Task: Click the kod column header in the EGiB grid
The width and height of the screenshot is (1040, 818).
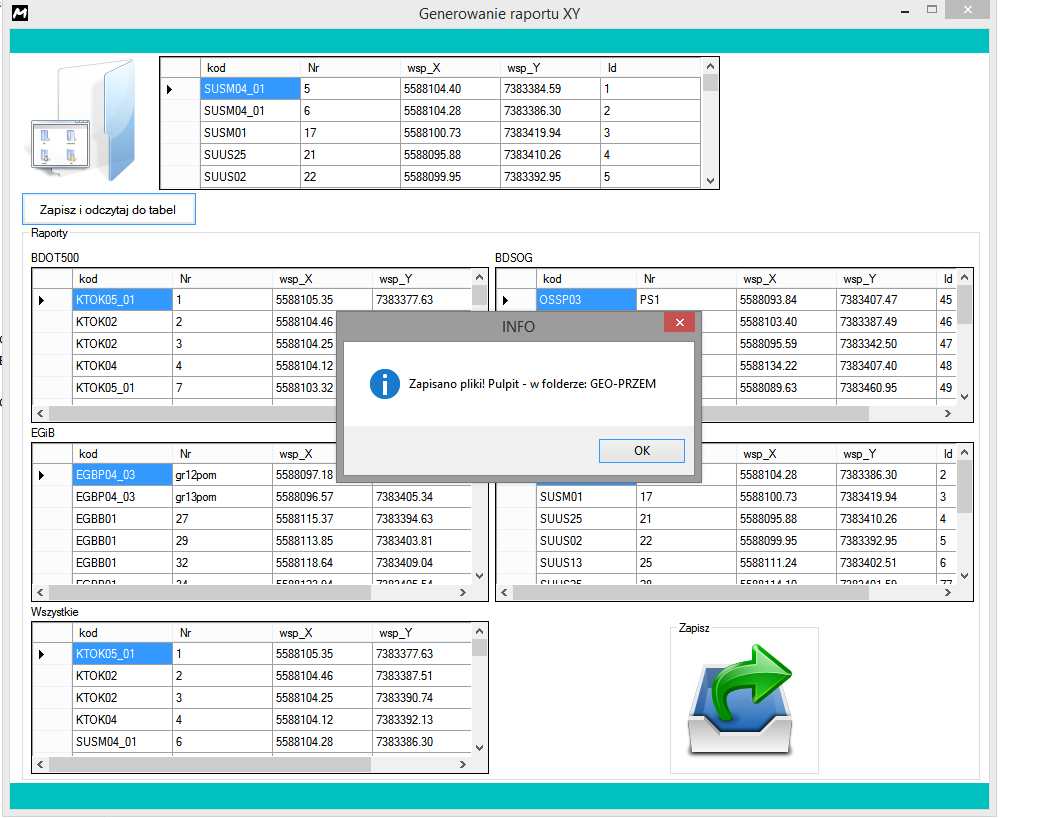Action: [122, 454]
